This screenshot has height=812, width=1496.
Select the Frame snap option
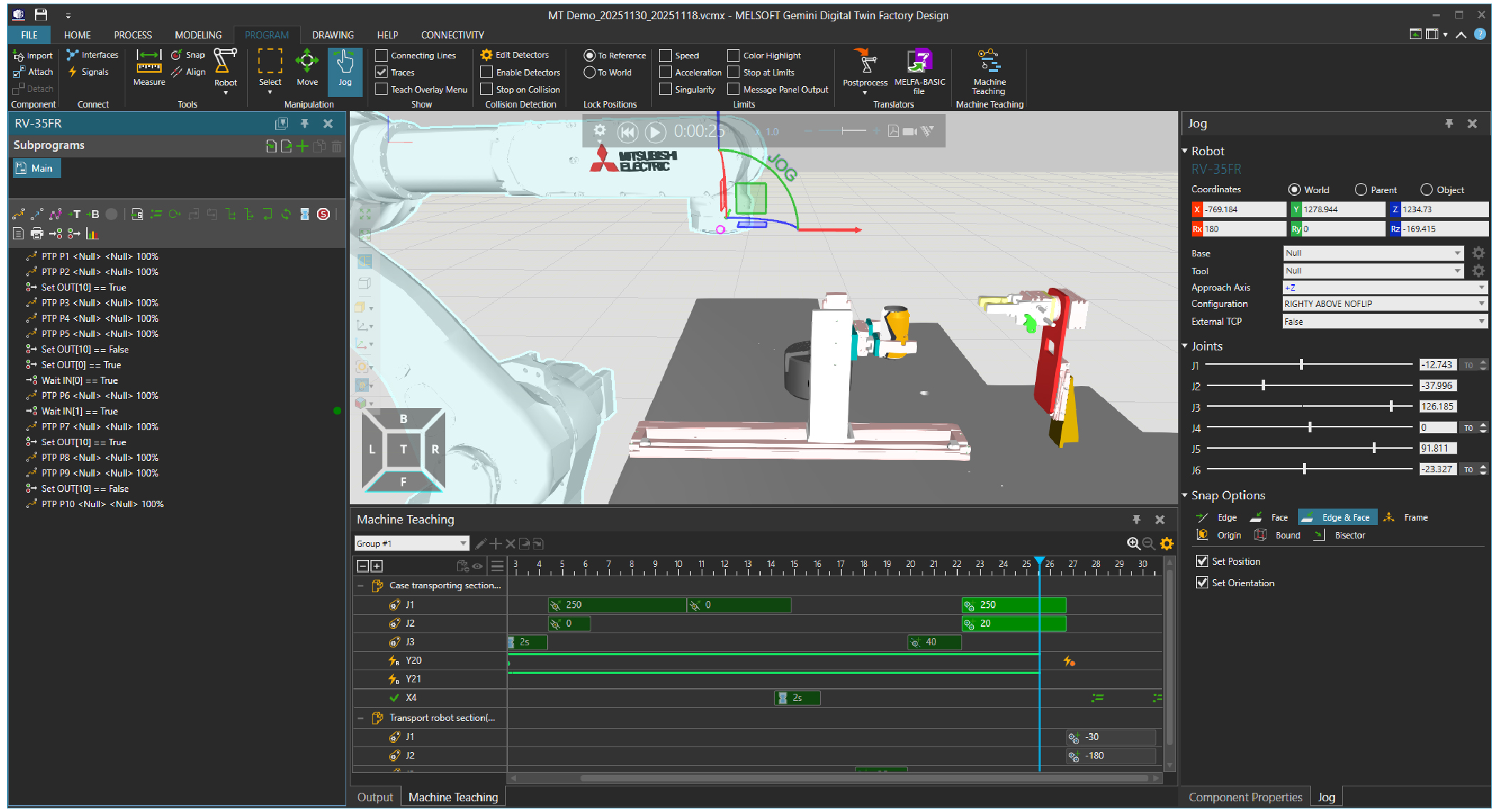pos(1406,518)
